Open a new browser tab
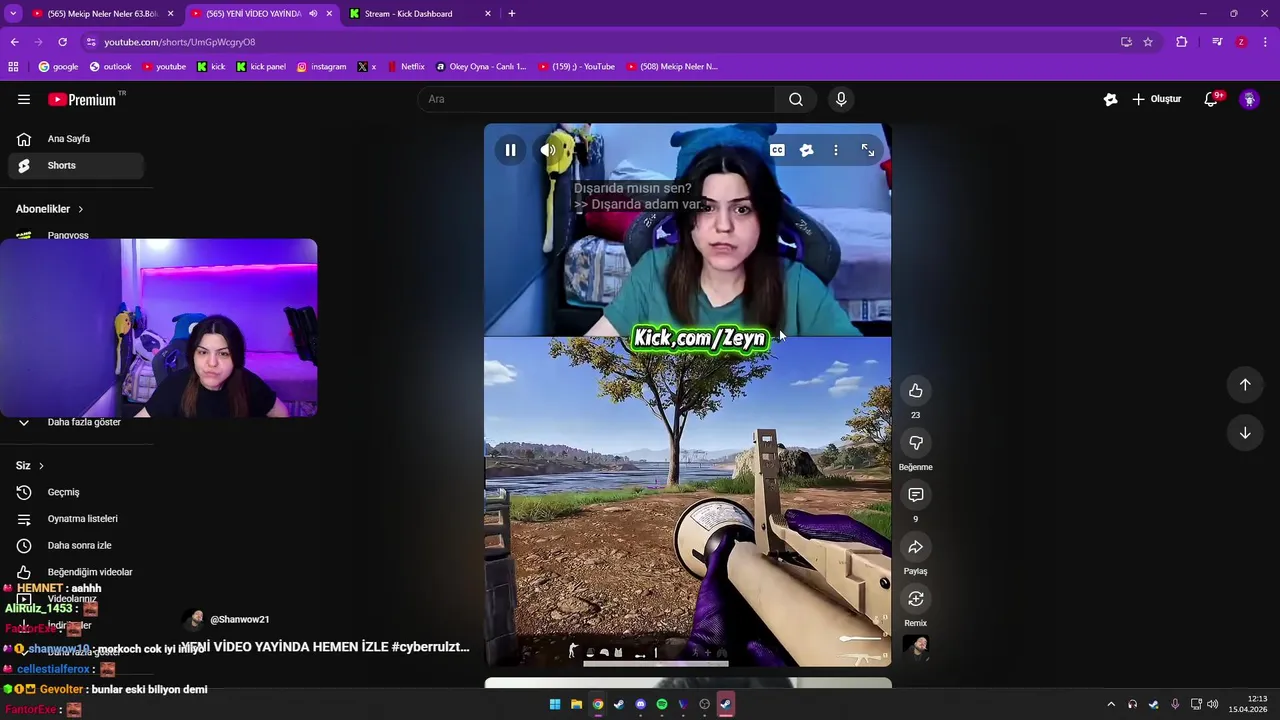 pos(512,14)
